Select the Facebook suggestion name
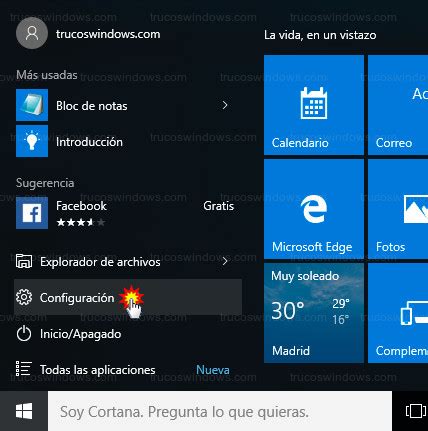Image resolution: width=428 pixels, height=431 pixels. (81, 206)
